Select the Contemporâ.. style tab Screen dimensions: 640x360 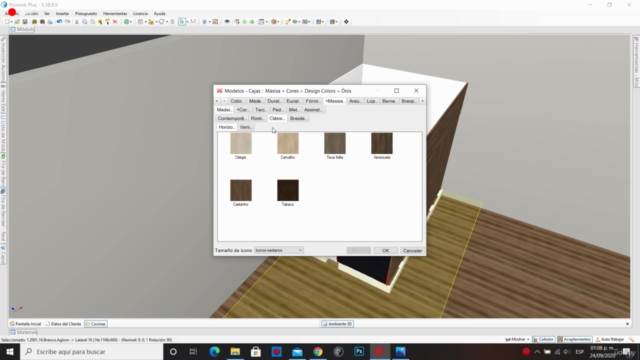[231, 118]
